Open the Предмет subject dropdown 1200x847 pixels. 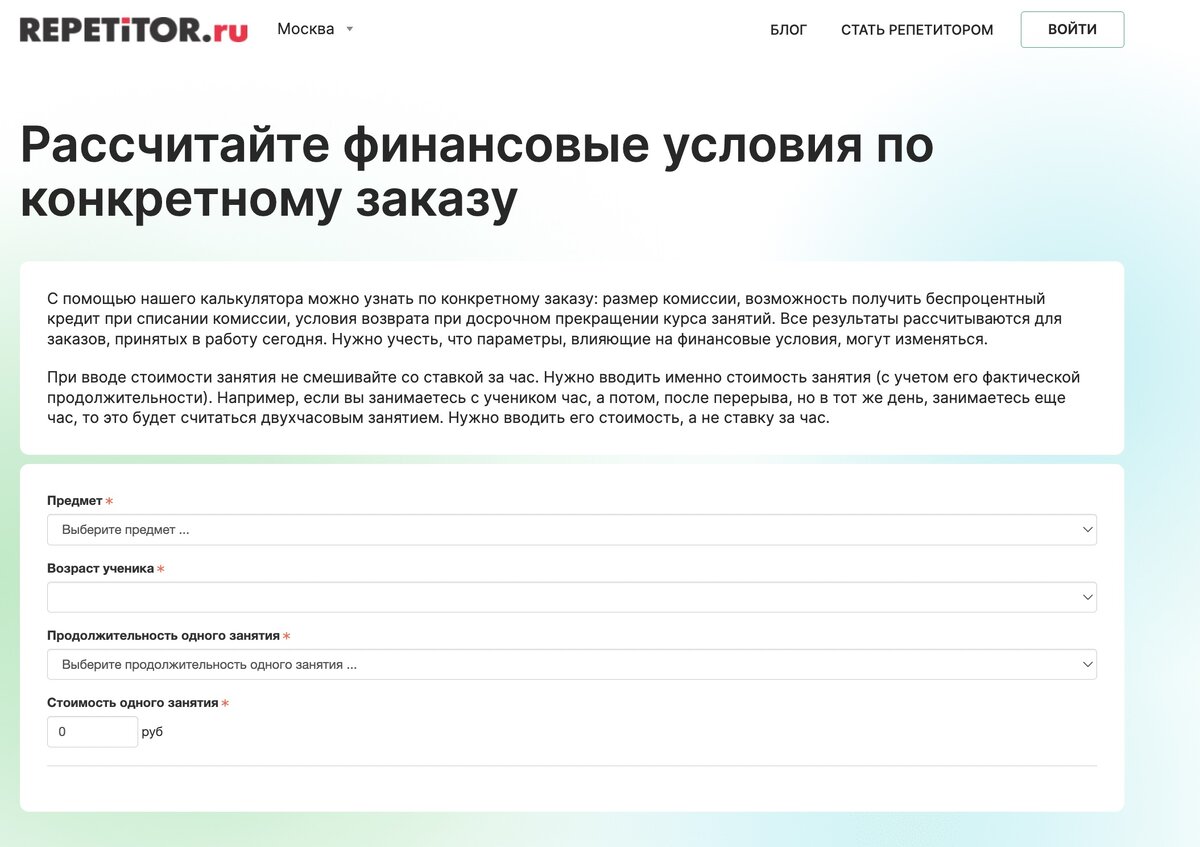tap(572, 530)
